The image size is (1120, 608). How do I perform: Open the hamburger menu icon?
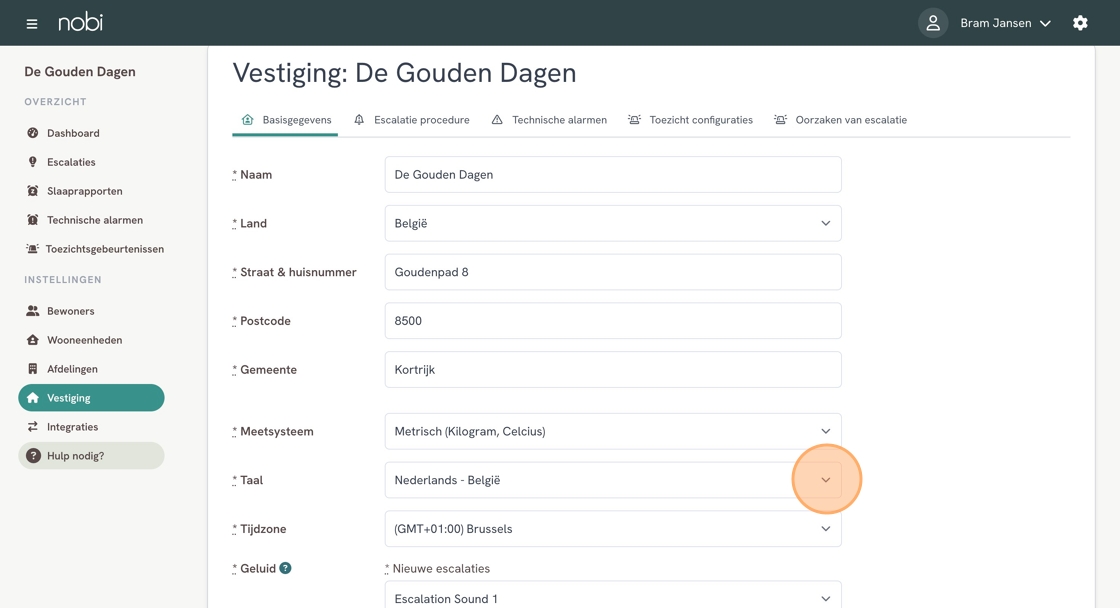click(32, 23)
